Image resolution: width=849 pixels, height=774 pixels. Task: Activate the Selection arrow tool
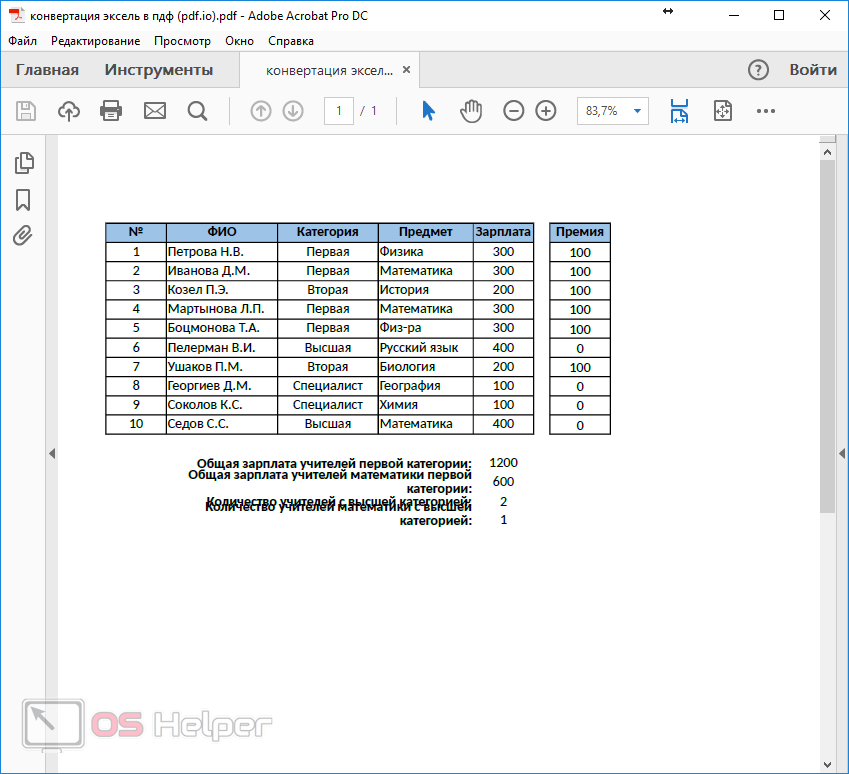[x=428, y=111]
